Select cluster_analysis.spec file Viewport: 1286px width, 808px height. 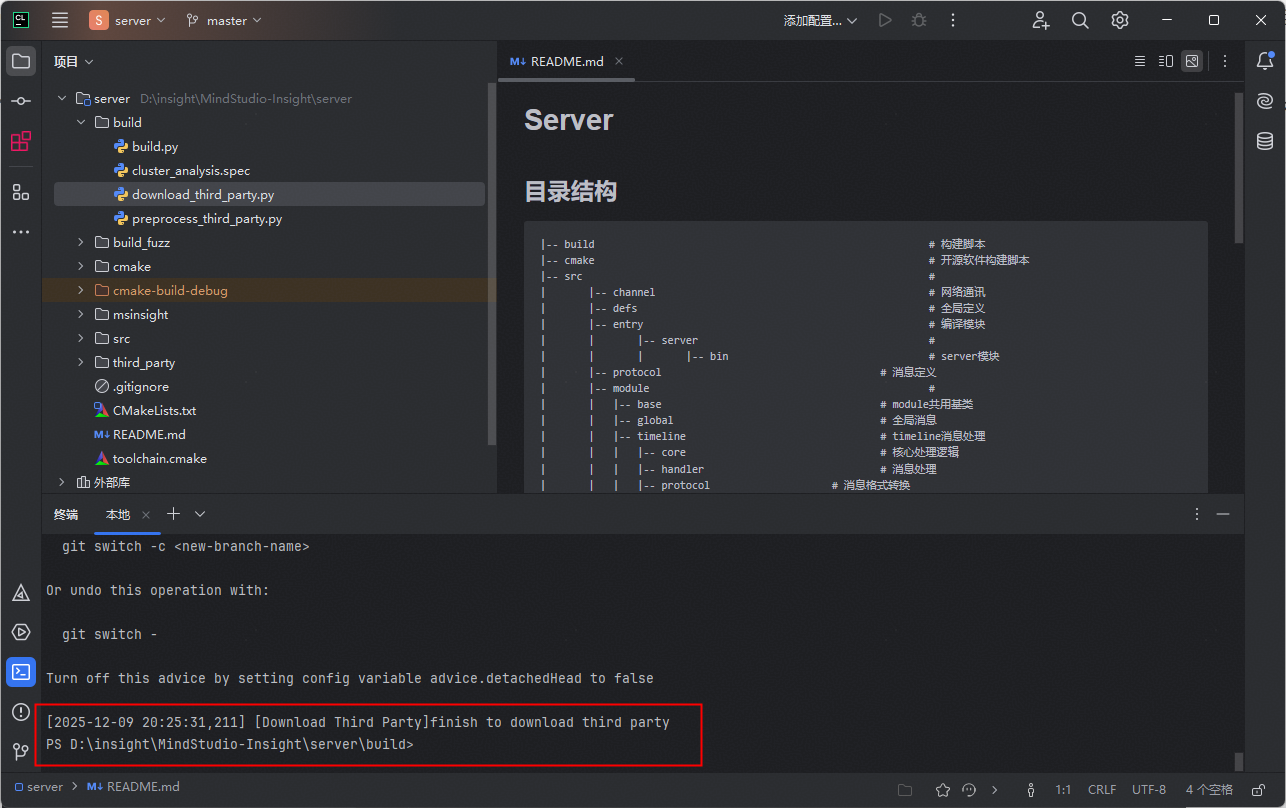click(x=191, y=170)
